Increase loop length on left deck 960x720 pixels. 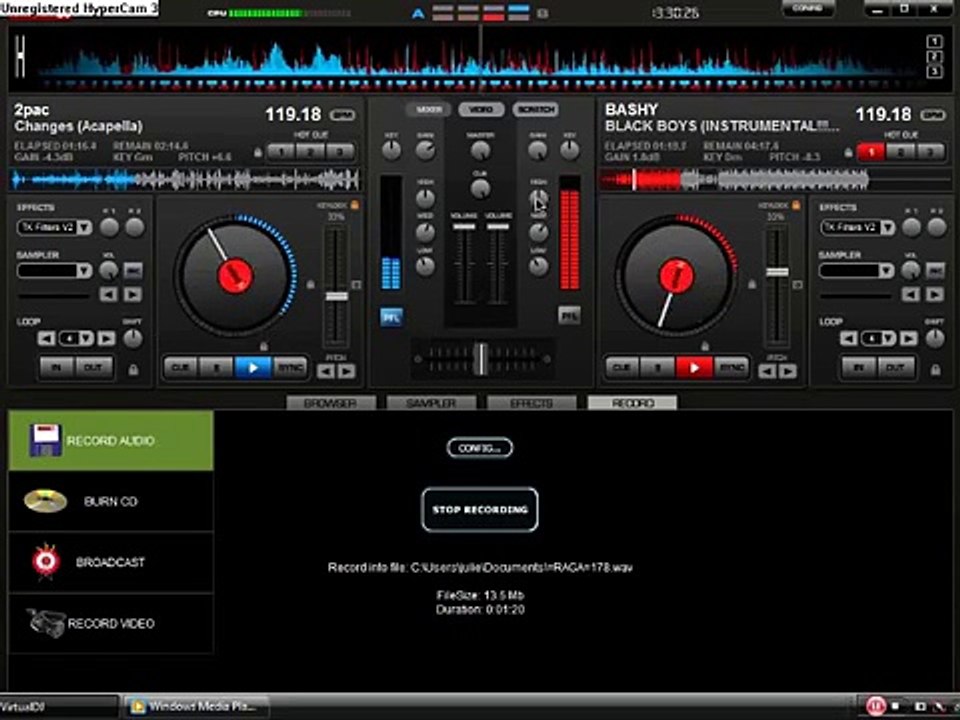pos(107,338)
